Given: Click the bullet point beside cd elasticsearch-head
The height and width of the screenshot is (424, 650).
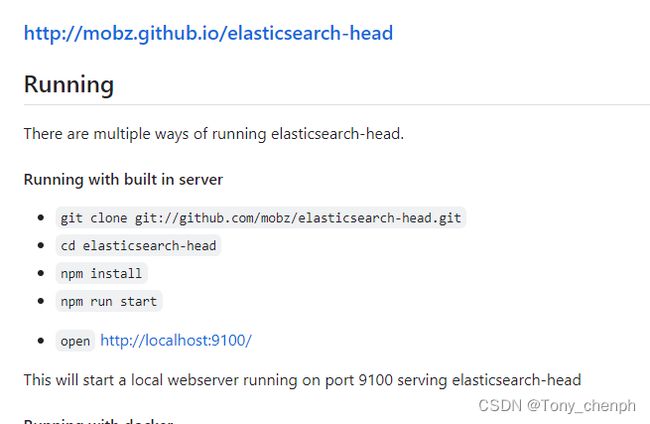Looking at the screenshot, I should coord(41,245).
